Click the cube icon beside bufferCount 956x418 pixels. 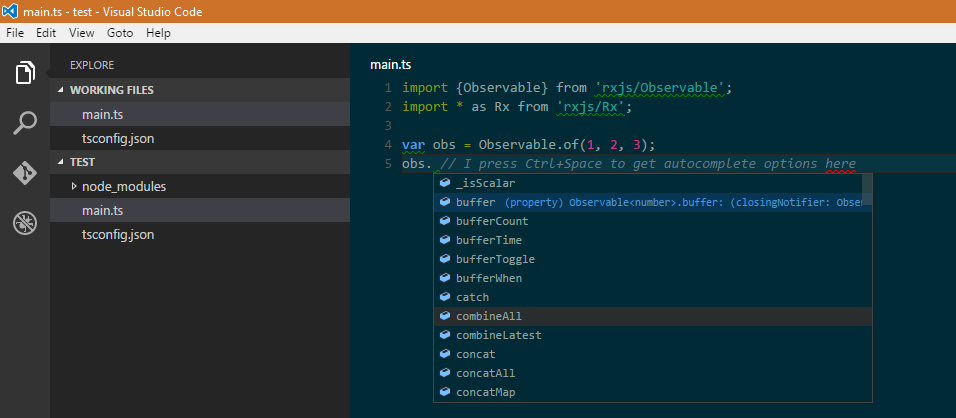(445, 221)
